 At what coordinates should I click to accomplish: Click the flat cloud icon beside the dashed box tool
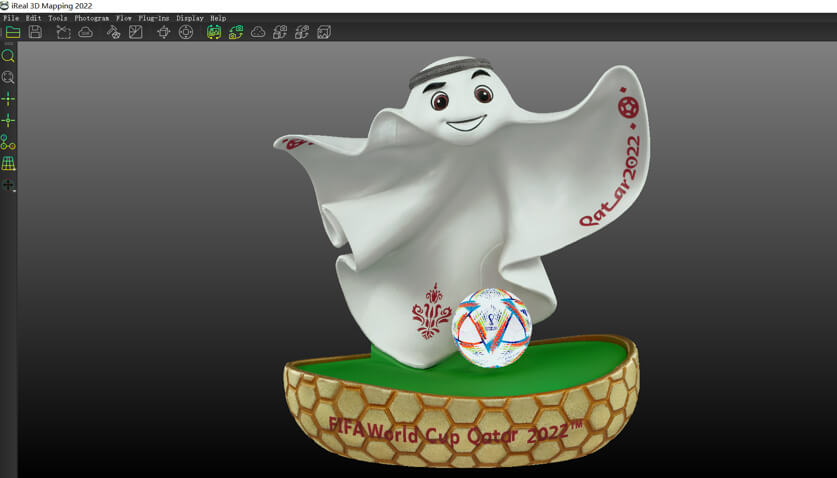point(85,33)
